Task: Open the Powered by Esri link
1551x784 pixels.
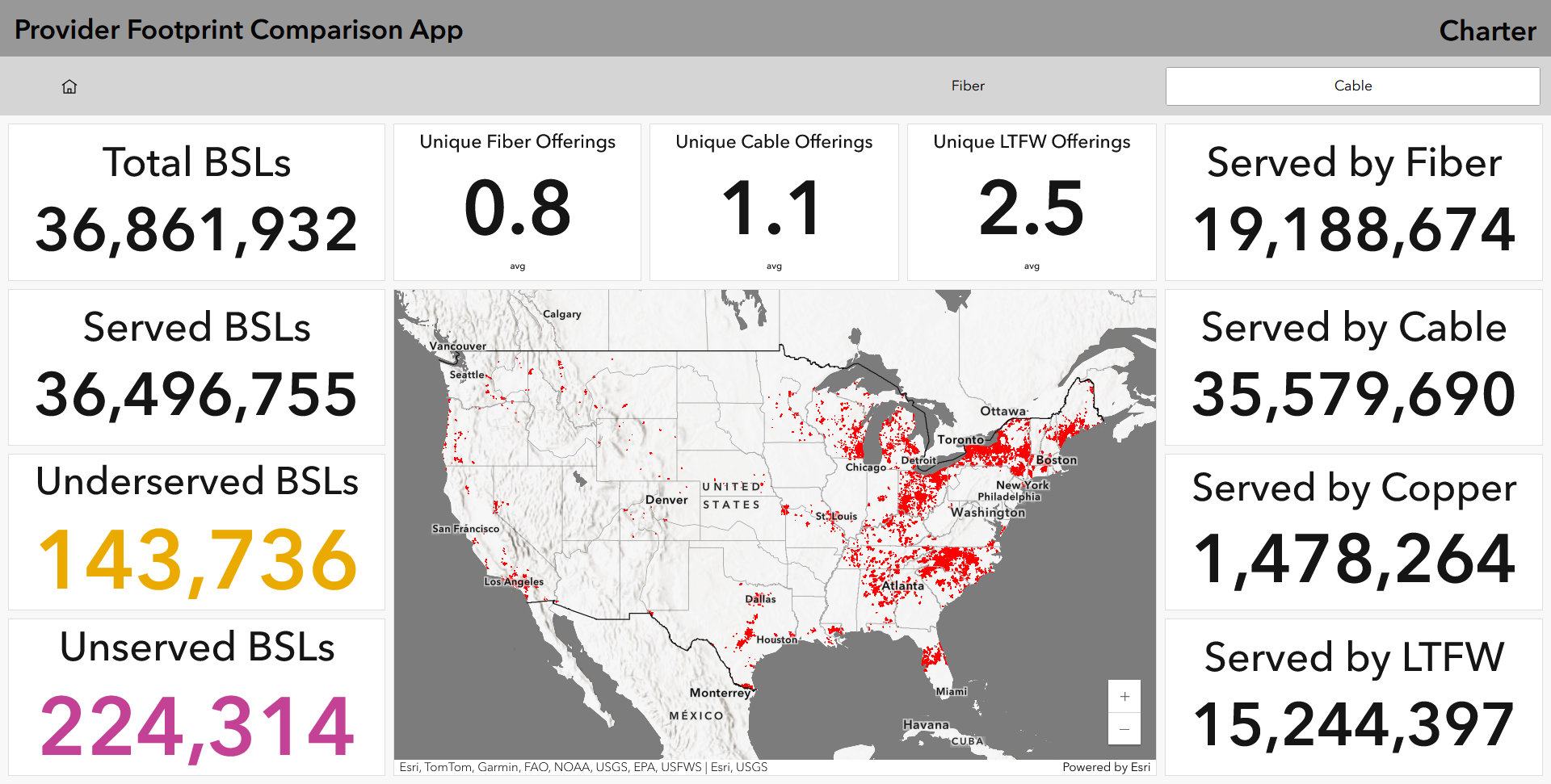Action: pos(1106,767)
